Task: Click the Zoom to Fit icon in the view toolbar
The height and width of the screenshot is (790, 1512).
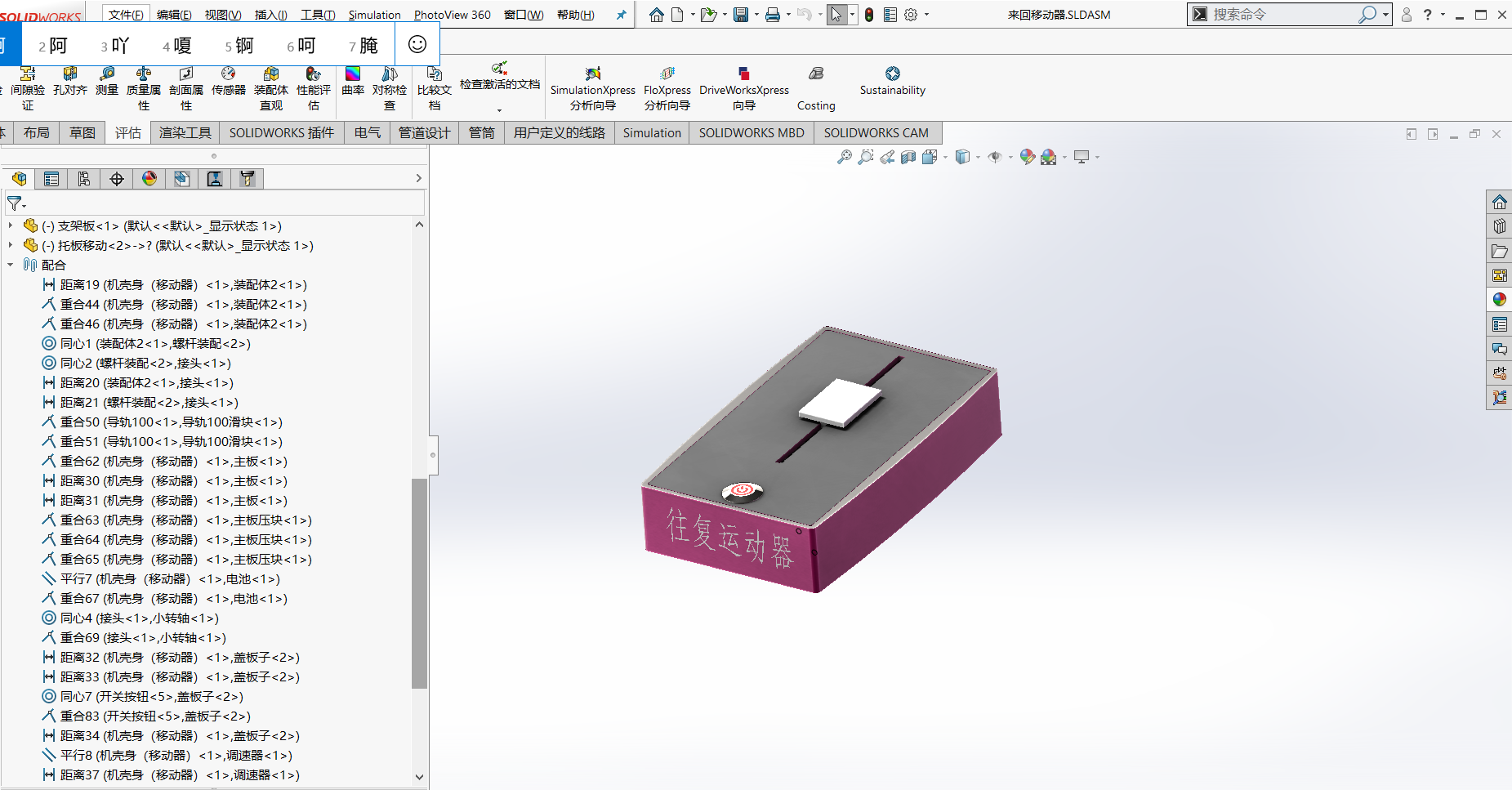Action: 845,157
